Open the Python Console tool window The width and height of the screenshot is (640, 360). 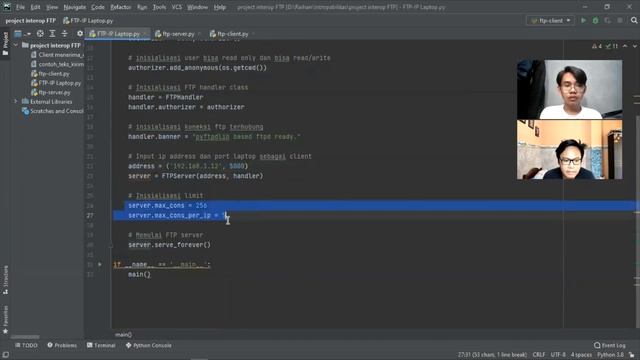pos(149,345)
